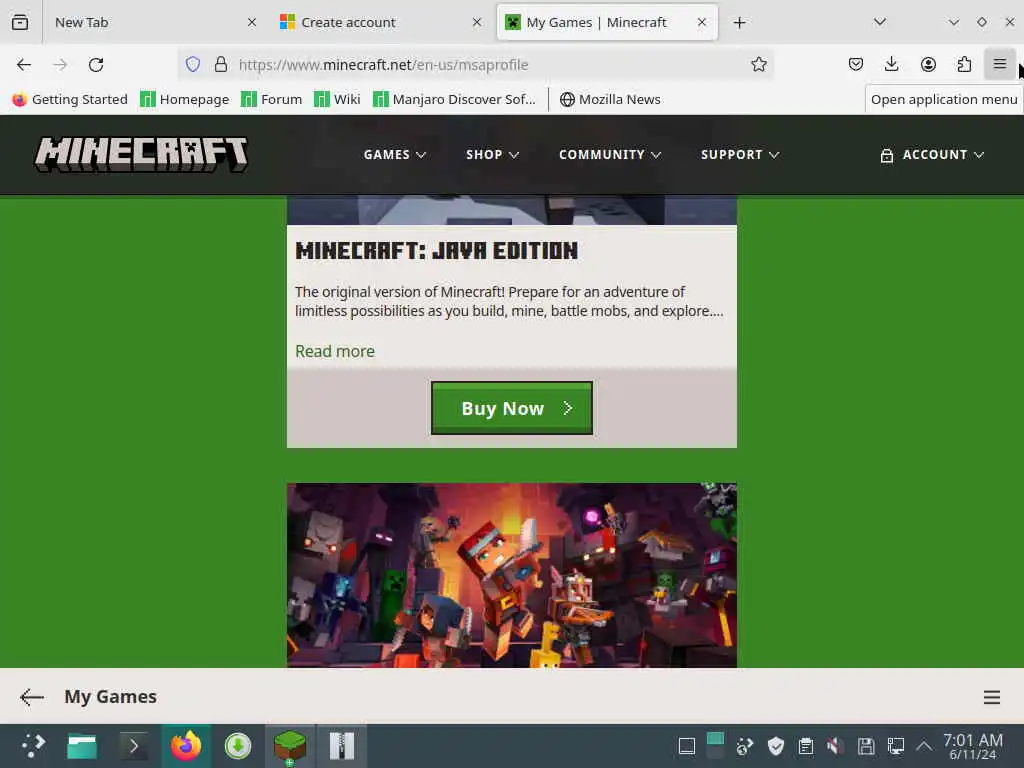The height and width of the screenshot is (768, 1024).
Task: Open the Minecraft block icon in taskbar
Action: click(290, 746)
